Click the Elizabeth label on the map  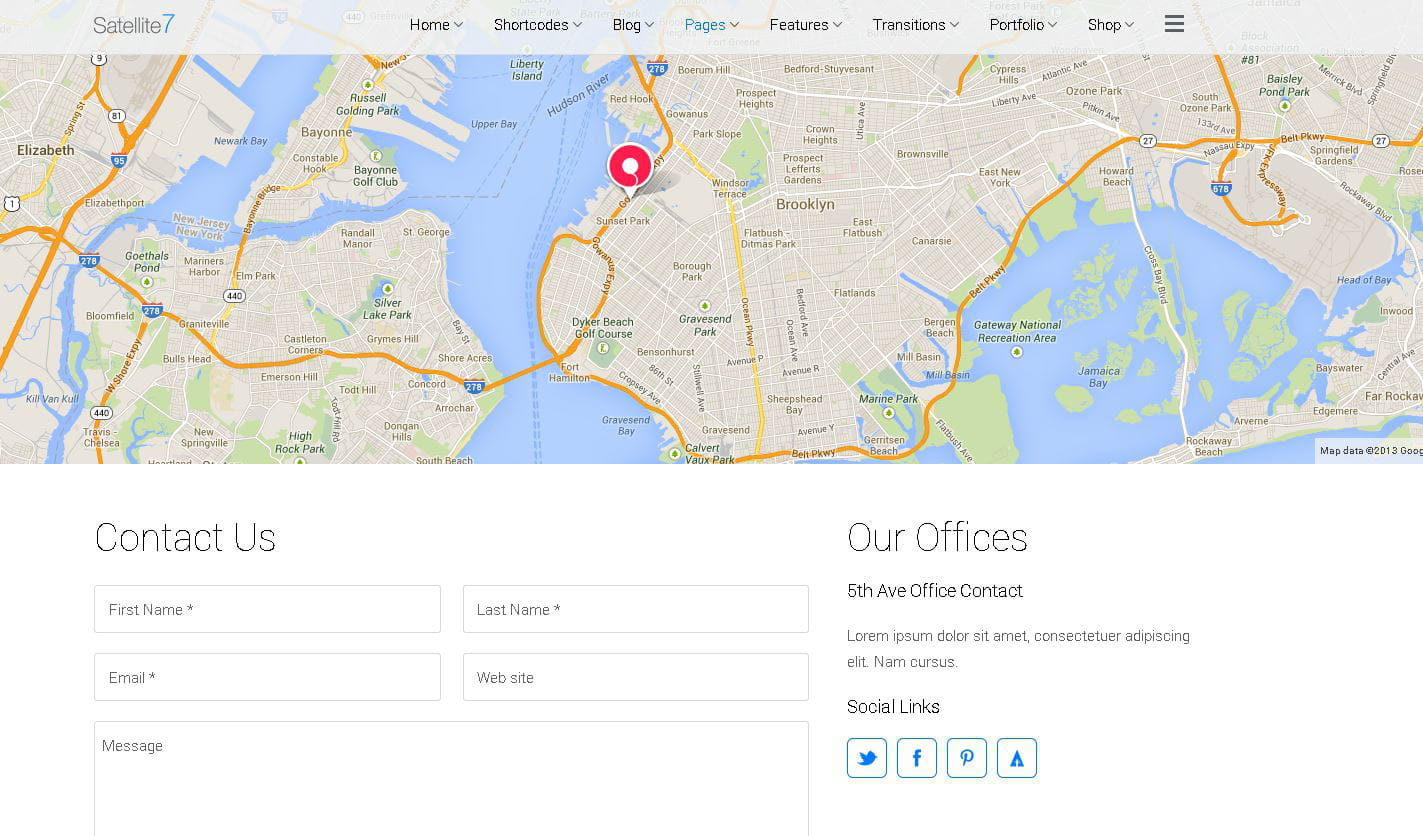(x=46, y=150)
